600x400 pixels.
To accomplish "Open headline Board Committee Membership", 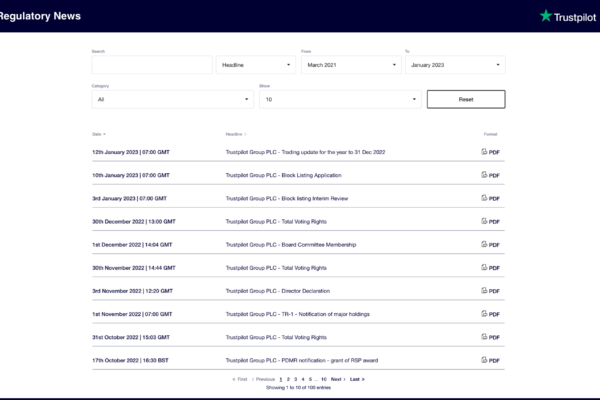I will click(291, 245).
